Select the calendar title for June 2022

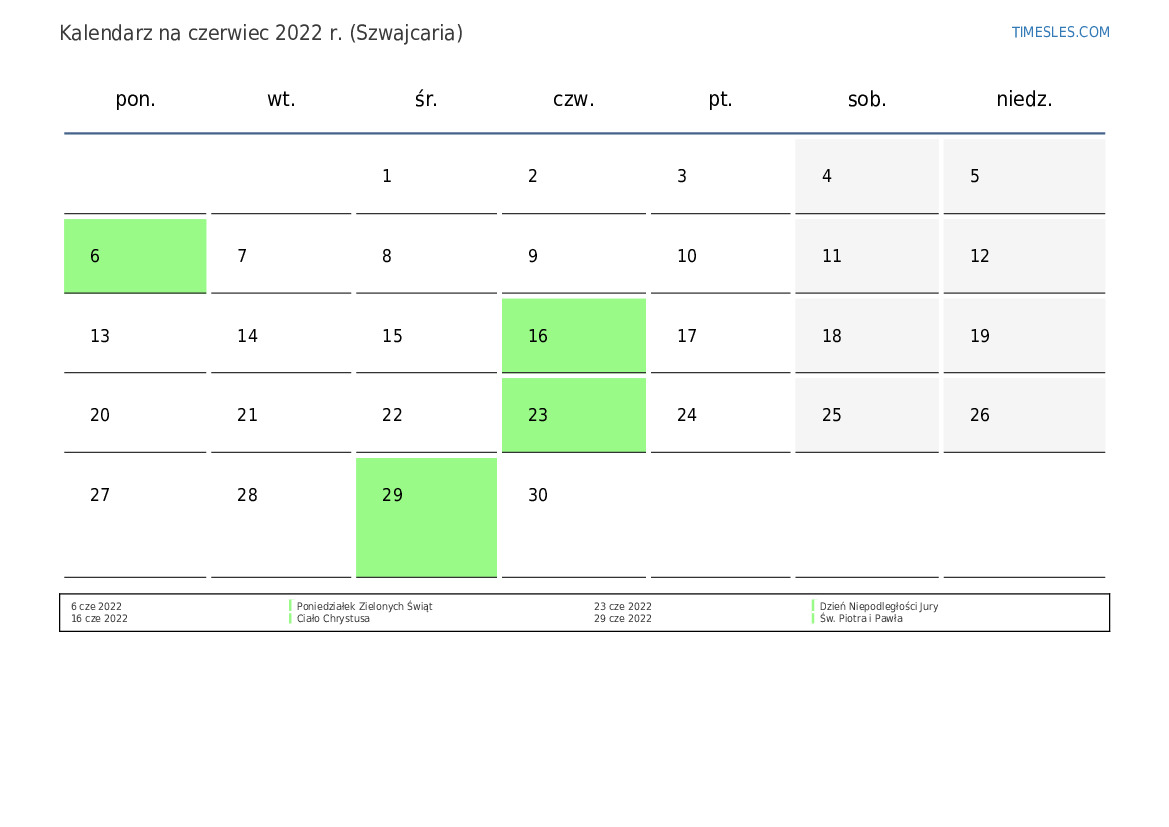pyautogui.click(x=260, y=34)
